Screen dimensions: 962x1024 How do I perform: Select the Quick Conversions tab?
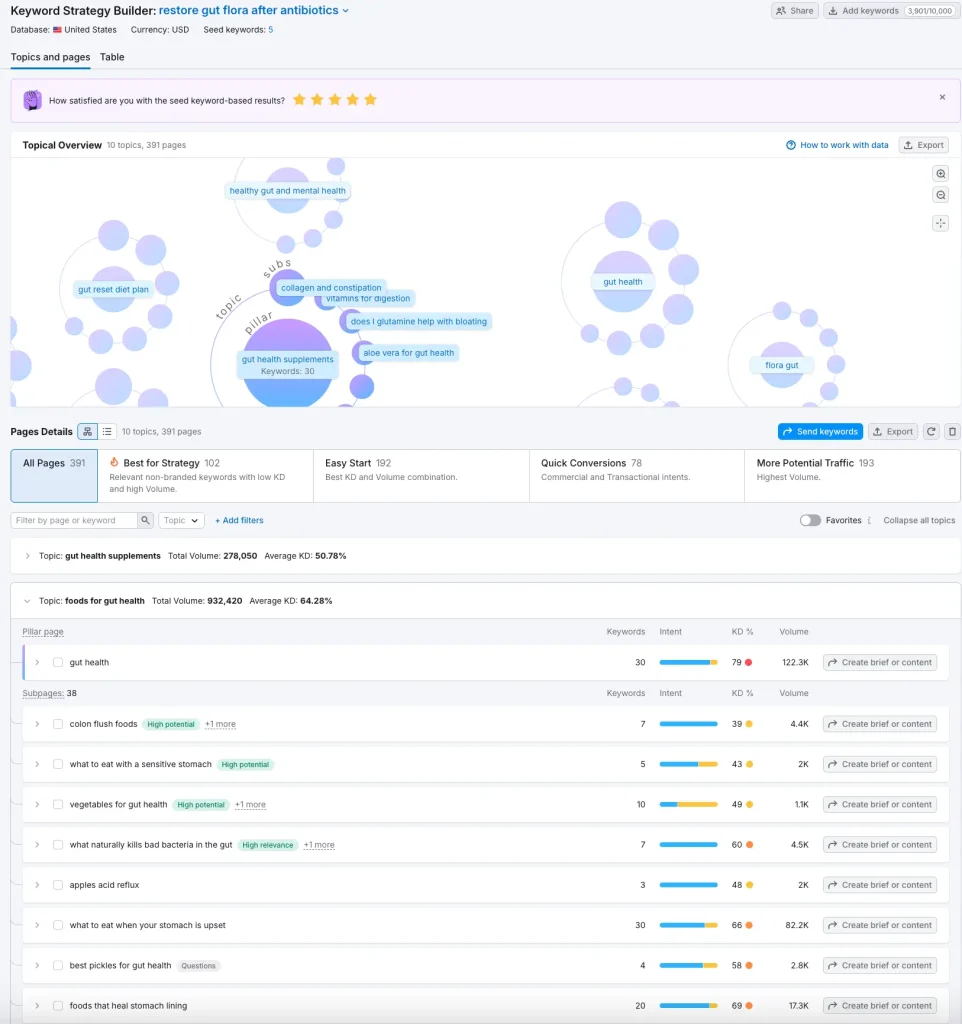click(x=635, y=475)
